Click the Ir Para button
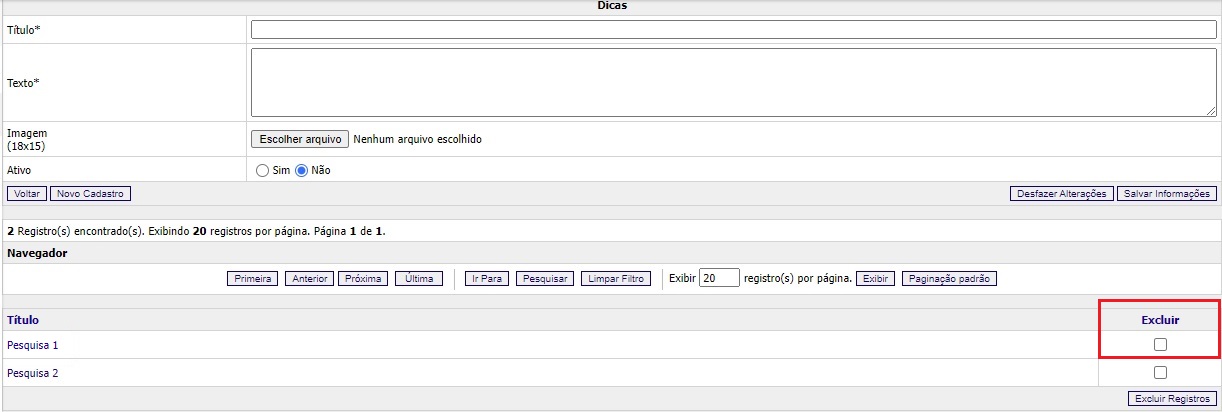The width and height of the screenshot is (1222, 412). (x=487, y=279)
